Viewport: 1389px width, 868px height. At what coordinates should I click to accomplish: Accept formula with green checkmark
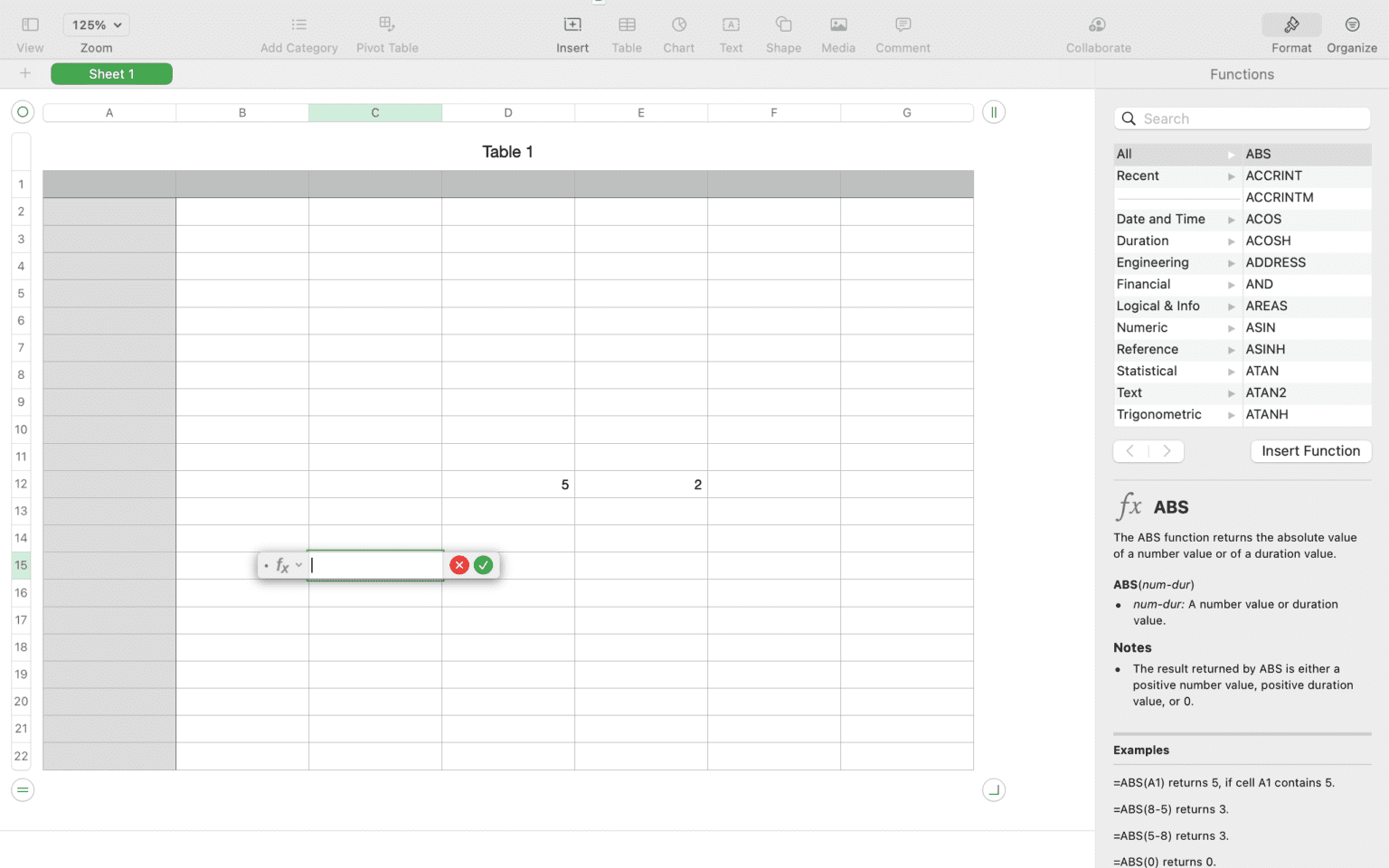tap(484, 565)
